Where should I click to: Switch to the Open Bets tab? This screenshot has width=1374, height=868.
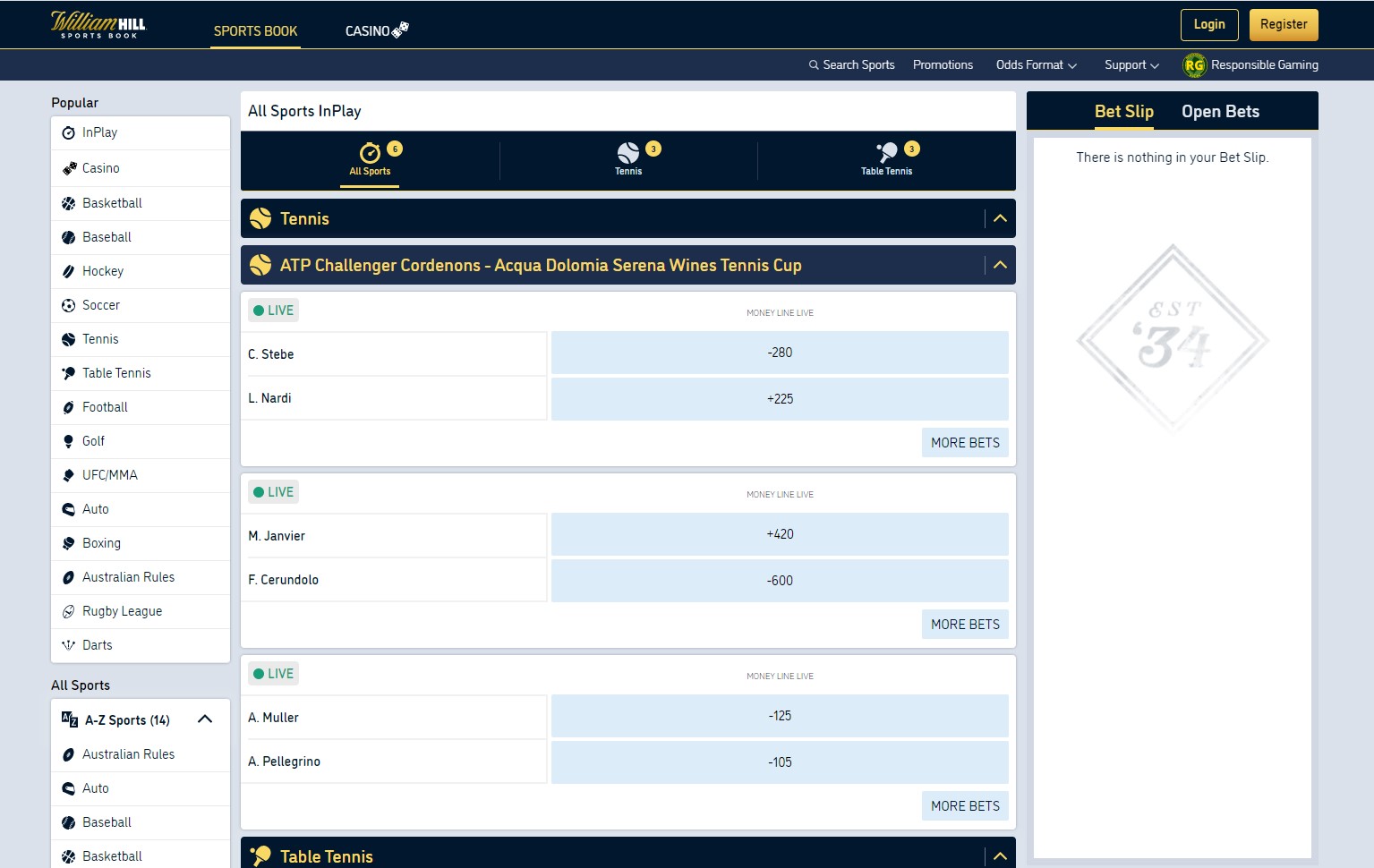pos(1220,112)
